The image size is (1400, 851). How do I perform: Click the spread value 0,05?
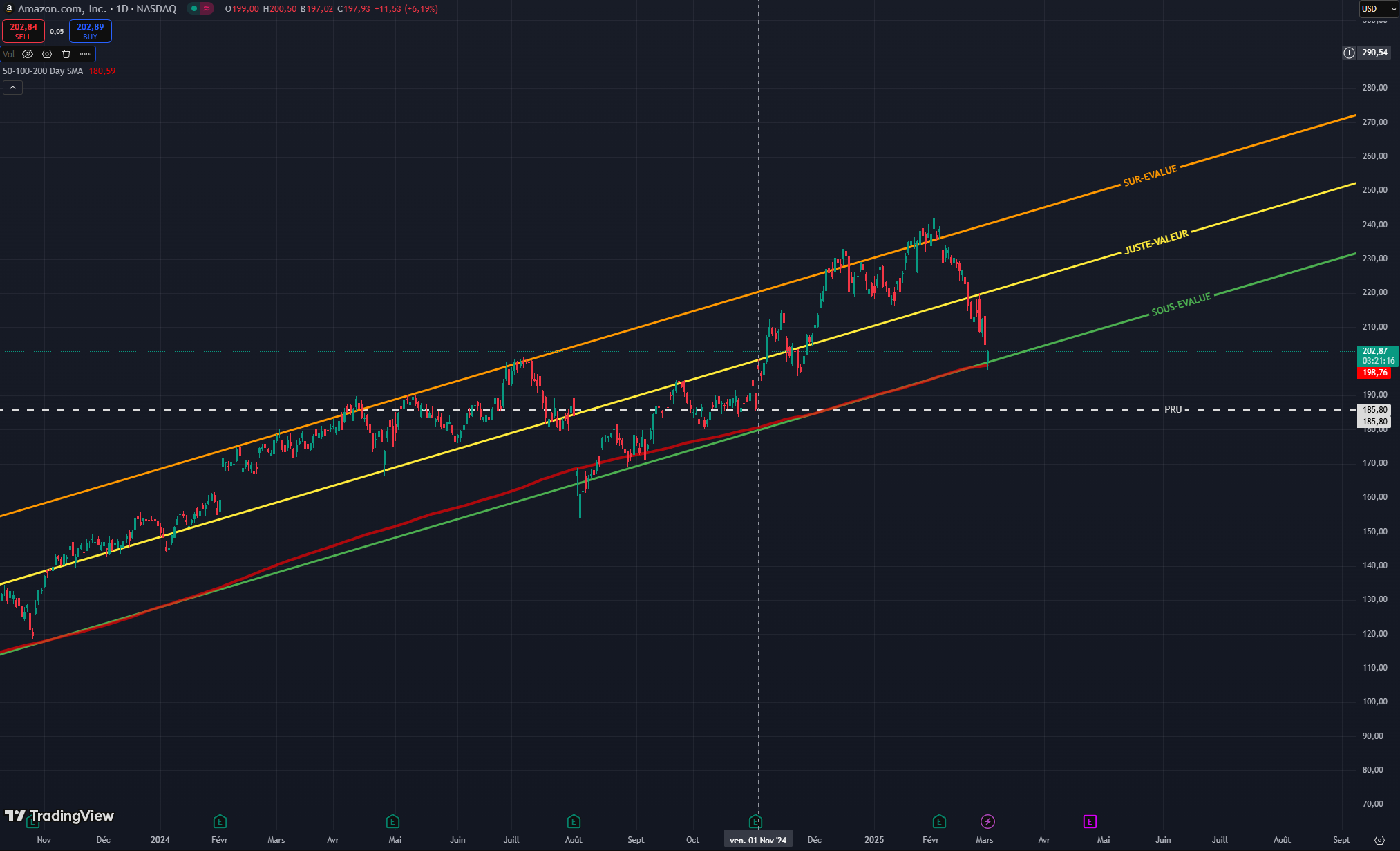tap(57, 32)
